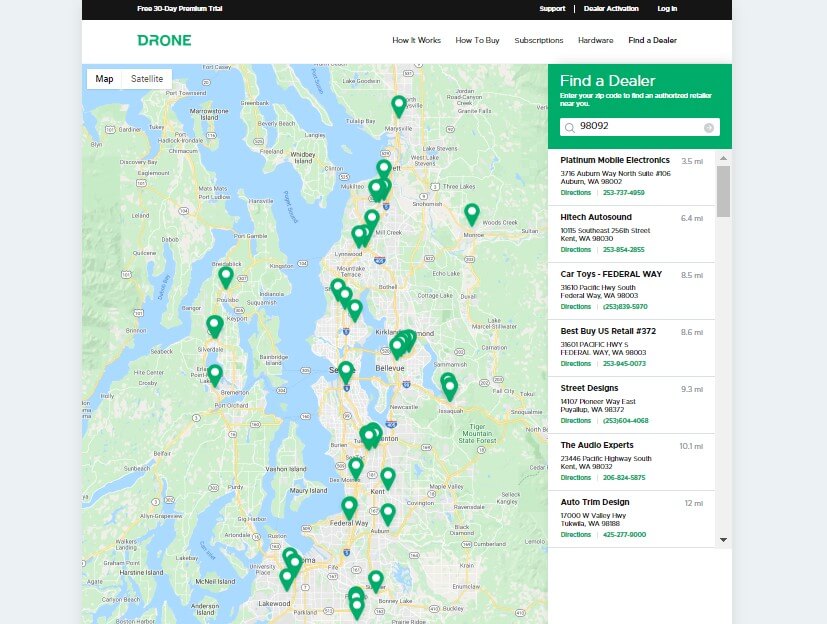Image resolution: width=827 pixels, height=624 pixels.
Task: Submit zip search with arrow button
Action: tap(709, 127)
